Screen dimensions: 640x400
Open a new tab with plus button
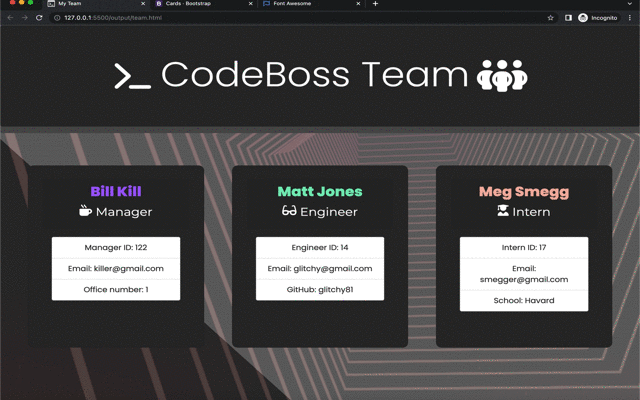pos(375,4)
